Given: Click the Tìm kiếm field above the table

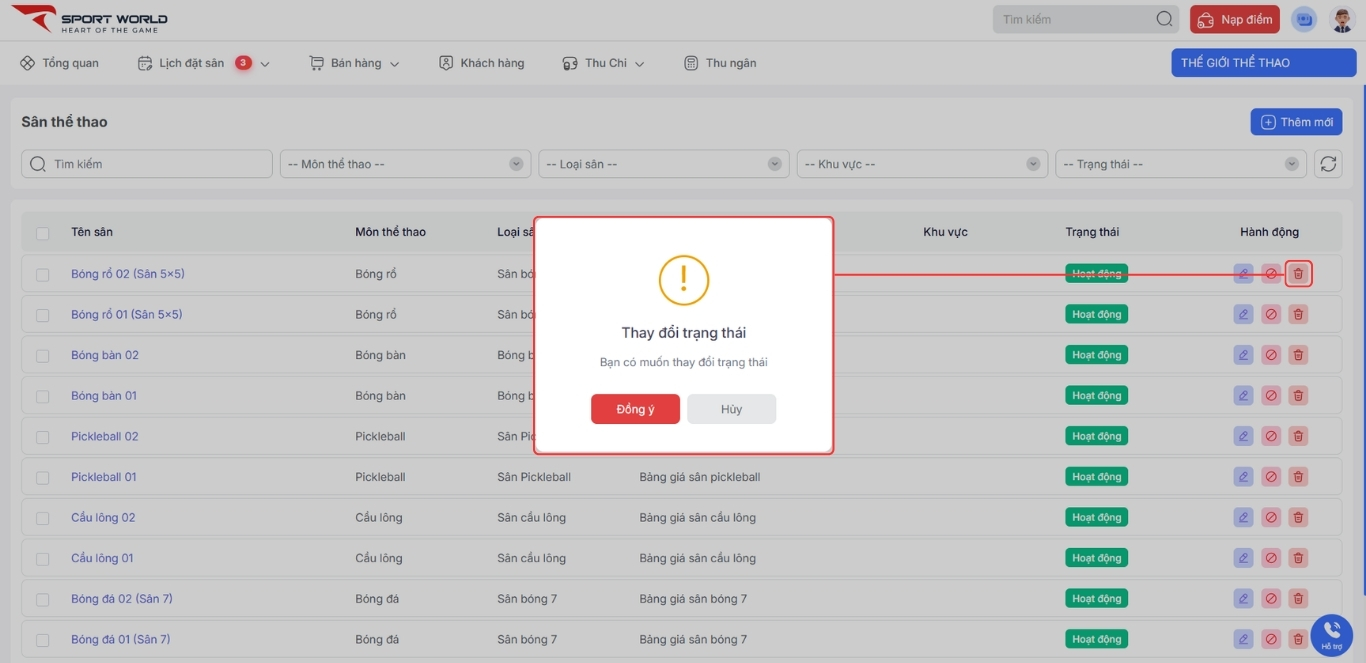Looking at the screenshot, I should pyautogui.click(x=147, y=164).
